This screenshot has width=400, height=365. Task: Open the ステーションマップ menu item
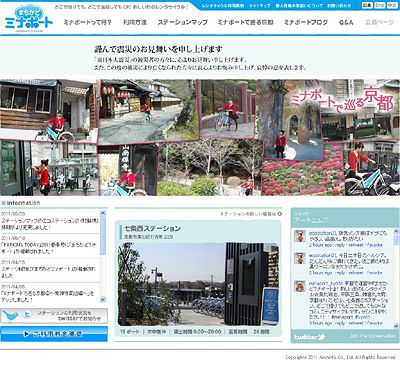pos(182,22)
